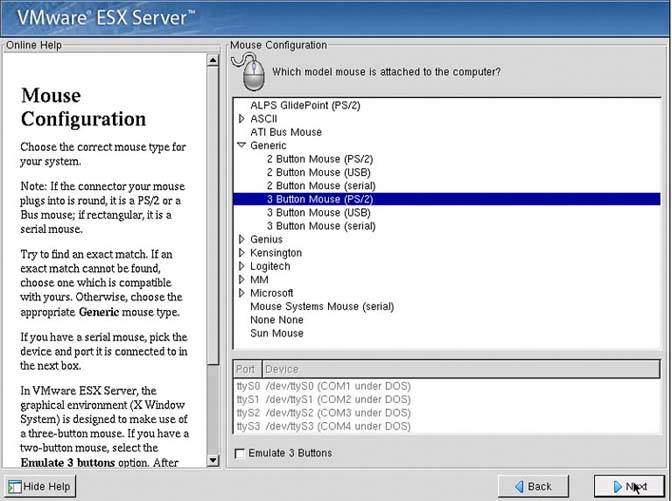Expand the ASCII mouse group

click(x=241, y=119)
